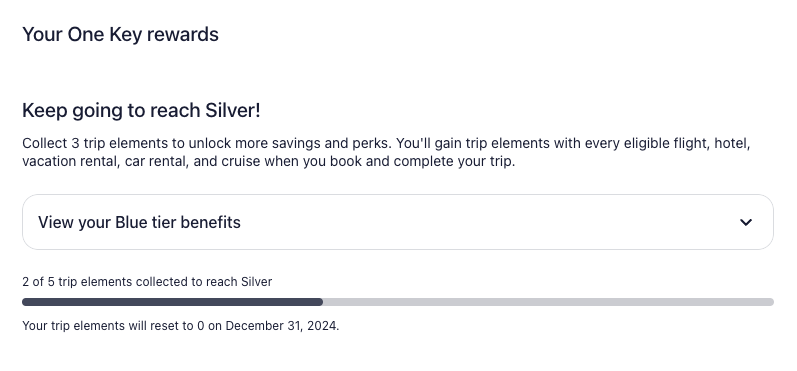Click the "unlock more savings and perks" phrase
797x371 pixels.
tap(289, 143)
